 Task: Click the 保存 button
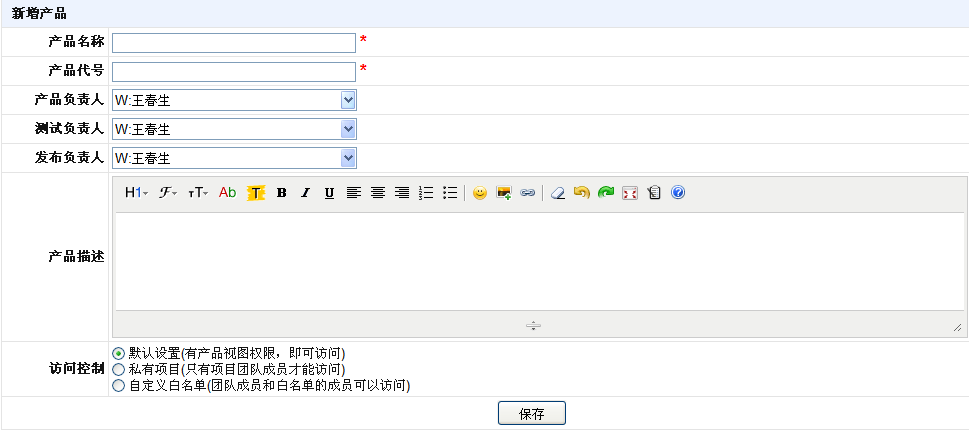pyautogui.click(x=531, y=414)
